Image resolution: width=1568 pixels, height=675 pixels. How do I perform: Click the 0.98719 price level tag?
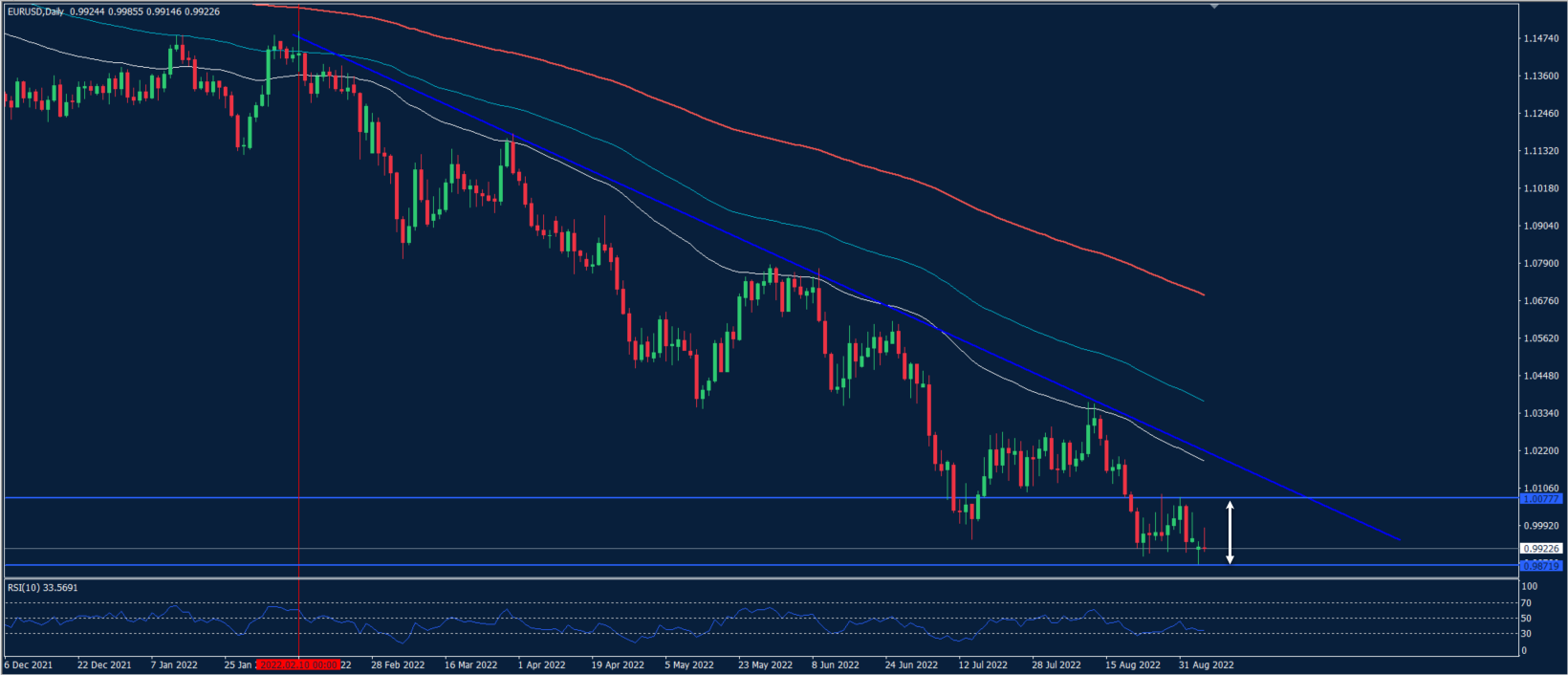point(1540,566)
